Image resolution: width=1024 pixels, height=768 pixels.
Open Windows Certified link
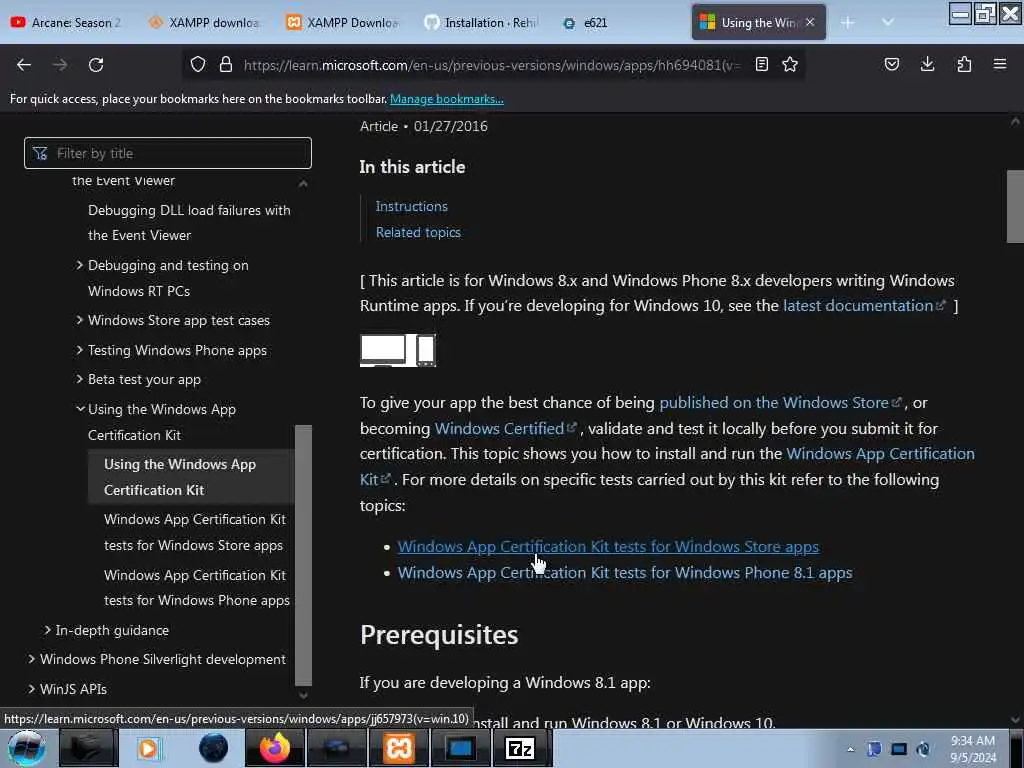click(x=505, y=428)
